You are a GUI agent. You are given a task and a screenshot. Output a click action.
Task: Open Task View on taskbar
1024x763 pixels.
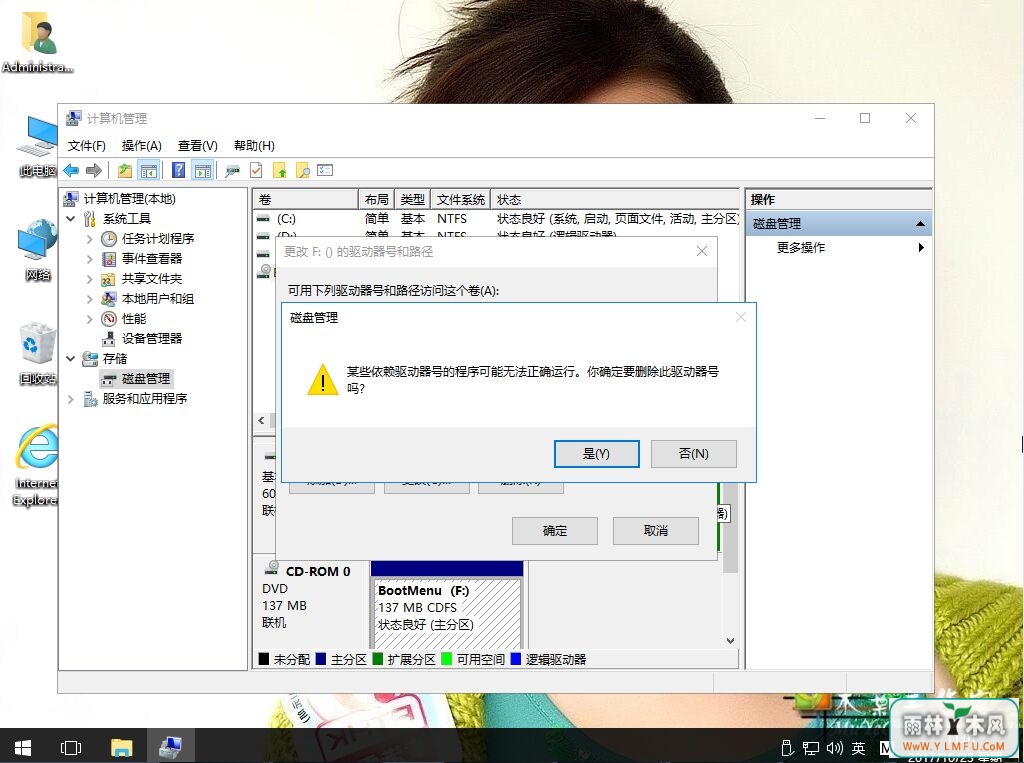tap(71, 747)
